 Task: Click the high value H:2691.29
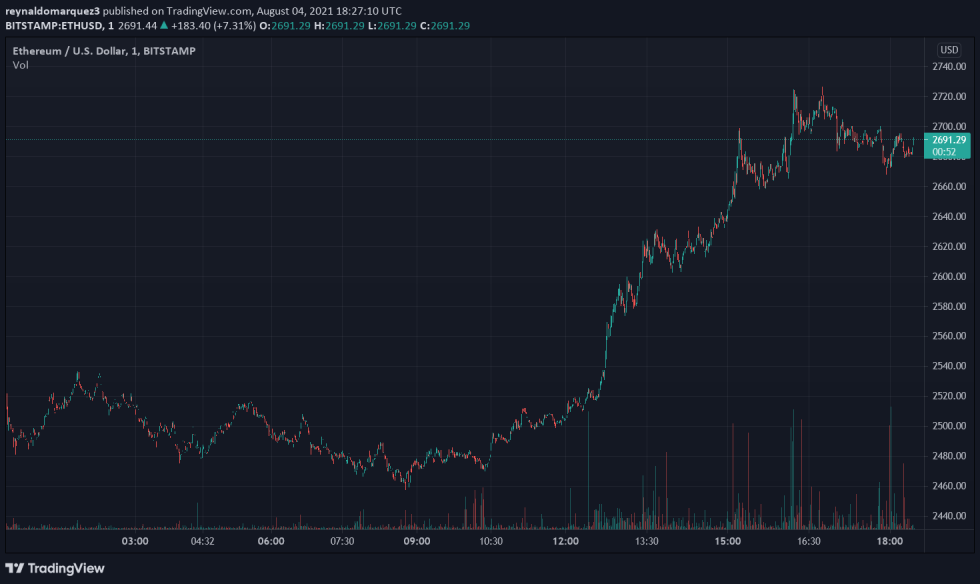coord(340,26)
